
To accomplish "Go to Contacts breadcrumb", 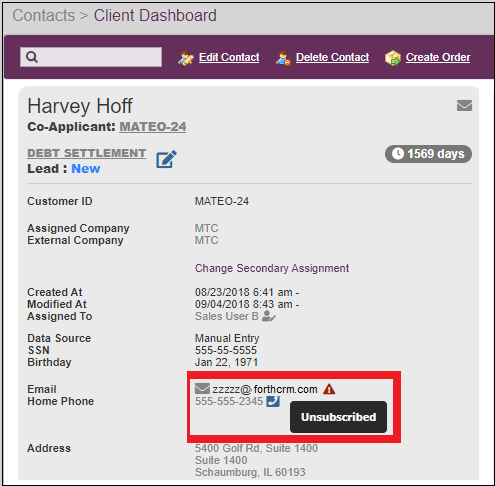I will [44, 15].
